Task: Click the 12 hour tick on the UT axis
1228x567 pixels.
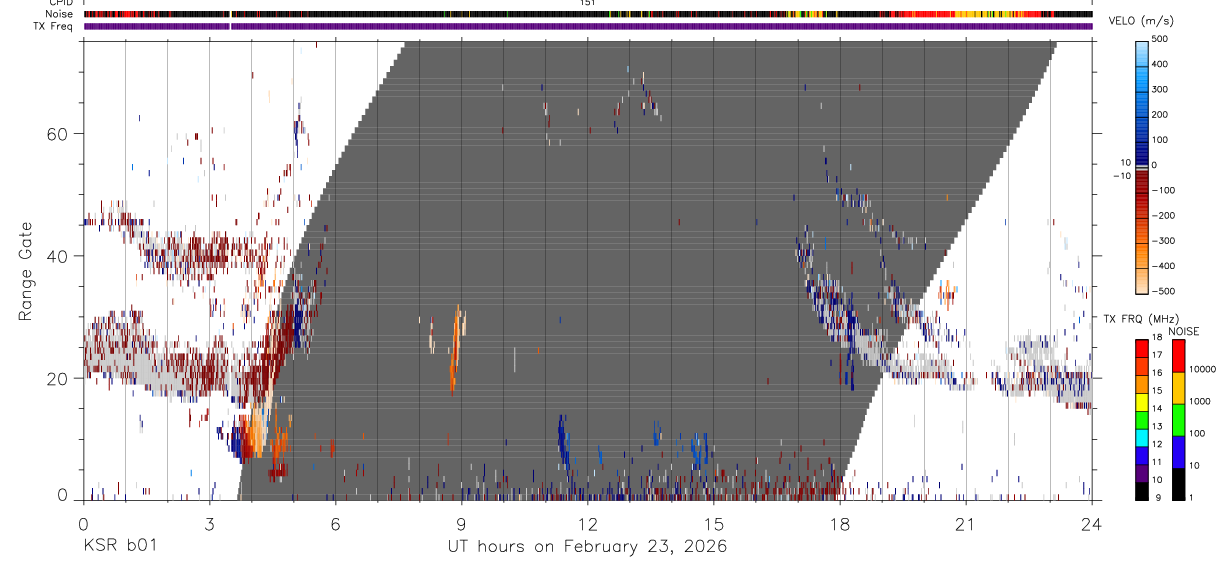Action: (x=587, y=524)
